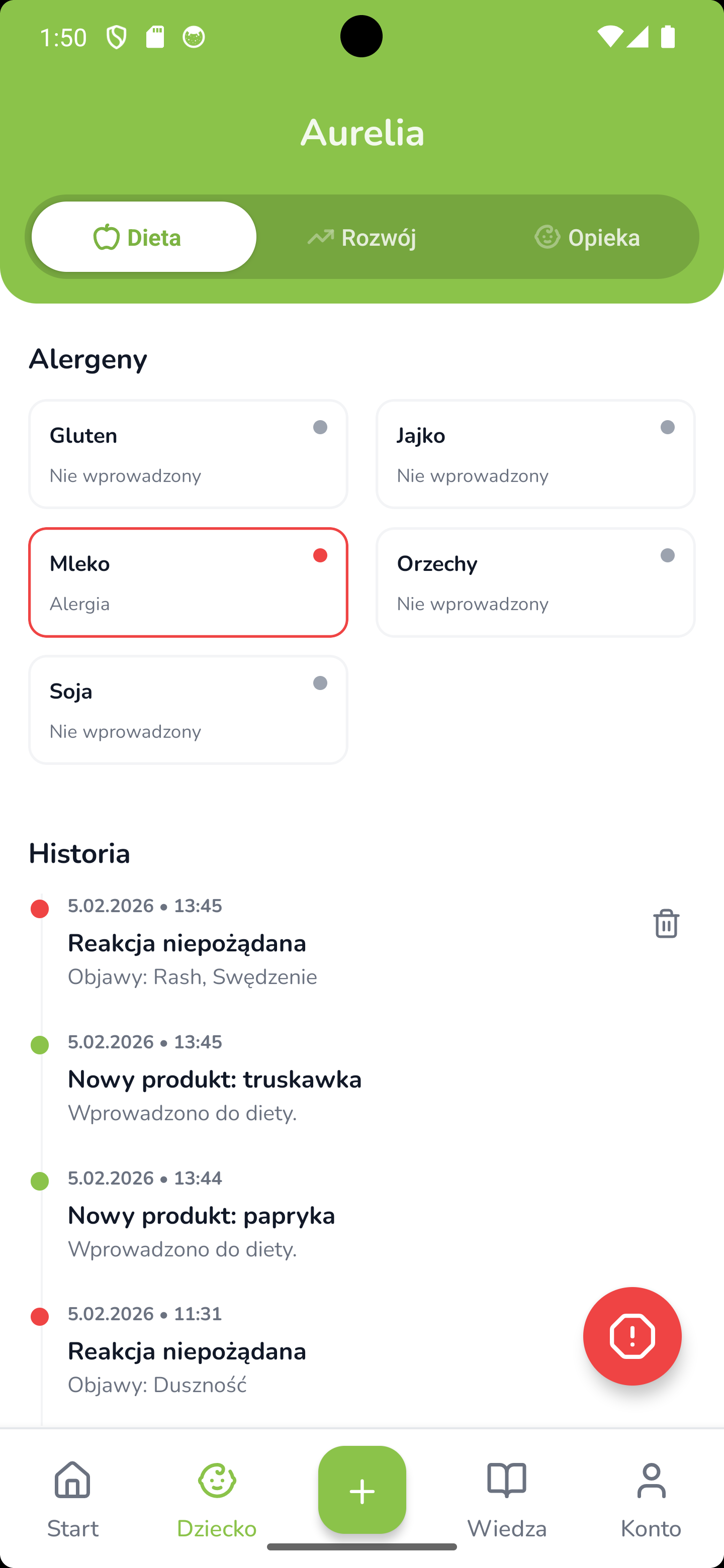Expand the Soja allergen card

(188, 709)
